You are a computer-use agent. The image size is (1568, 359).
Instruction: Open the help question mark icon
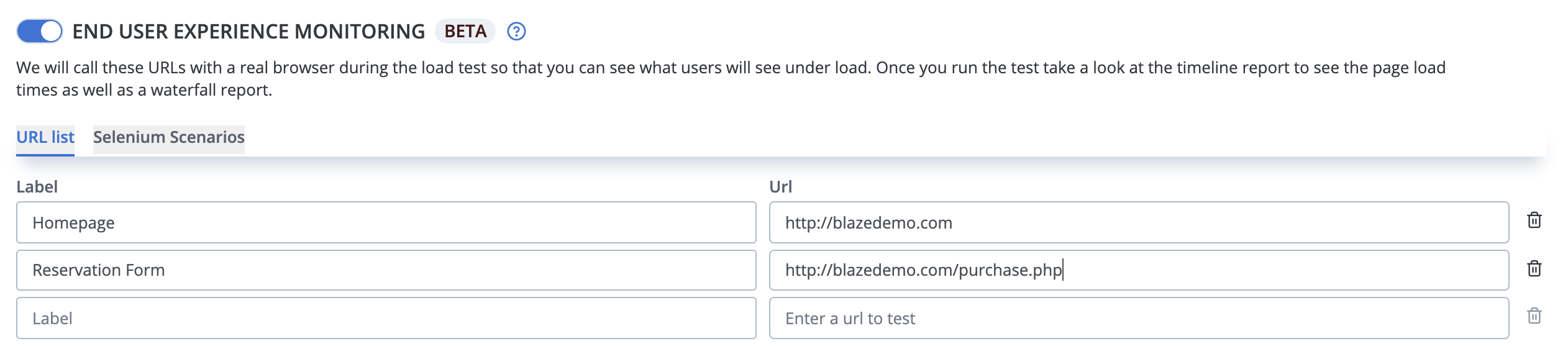[516, 31]
